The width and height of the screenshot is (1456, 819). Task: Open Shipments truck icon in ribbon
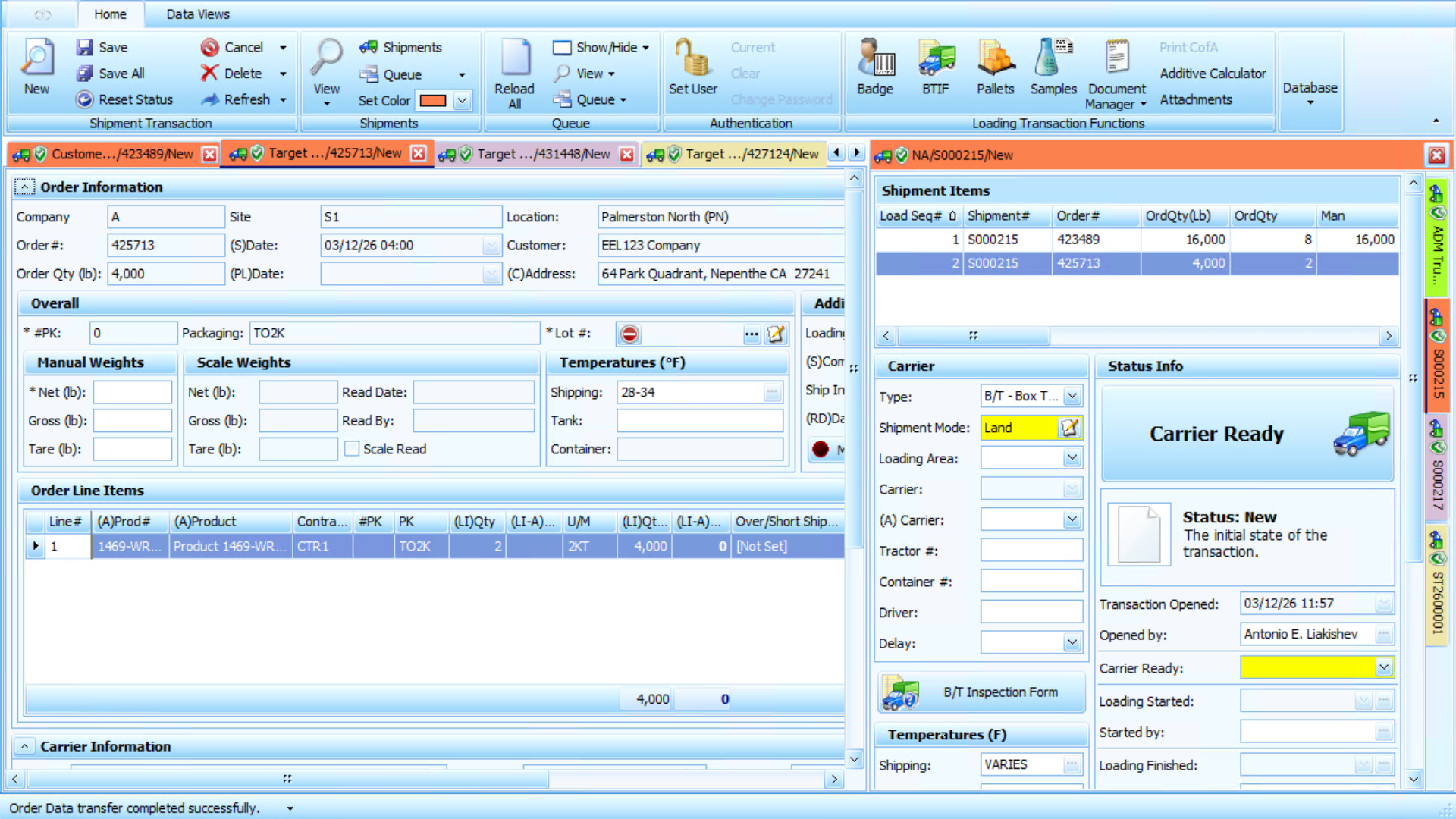[x=369, y=47]
